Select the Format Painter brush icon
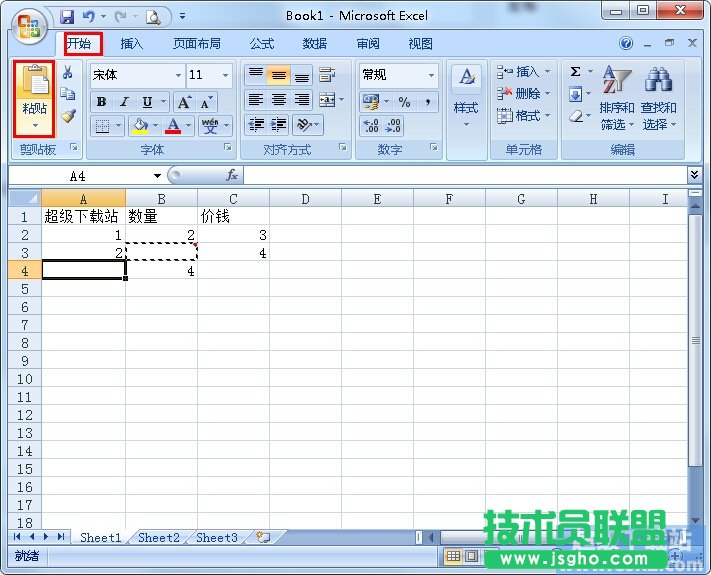 pos(68,116)
